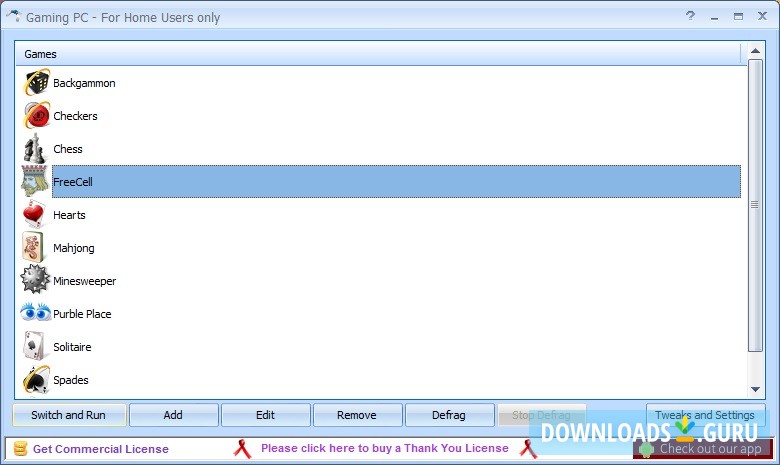Open Tweaks and Settings
The height and width of the screenshot is (465, 780).
[x=704, y=415]
